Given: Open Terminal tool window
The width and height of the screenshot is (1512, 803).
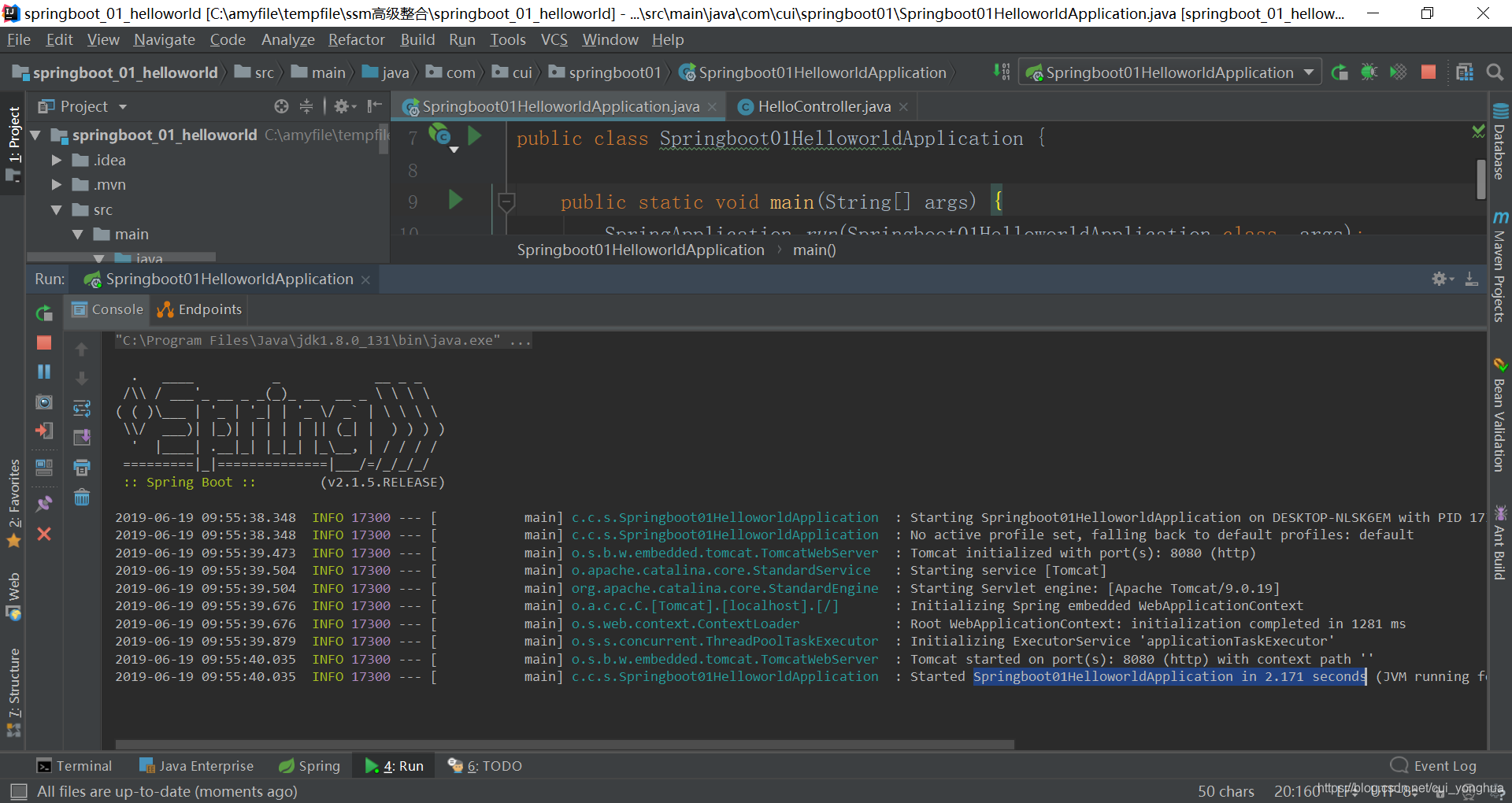Looking at the screenshot, I should 75,766.
